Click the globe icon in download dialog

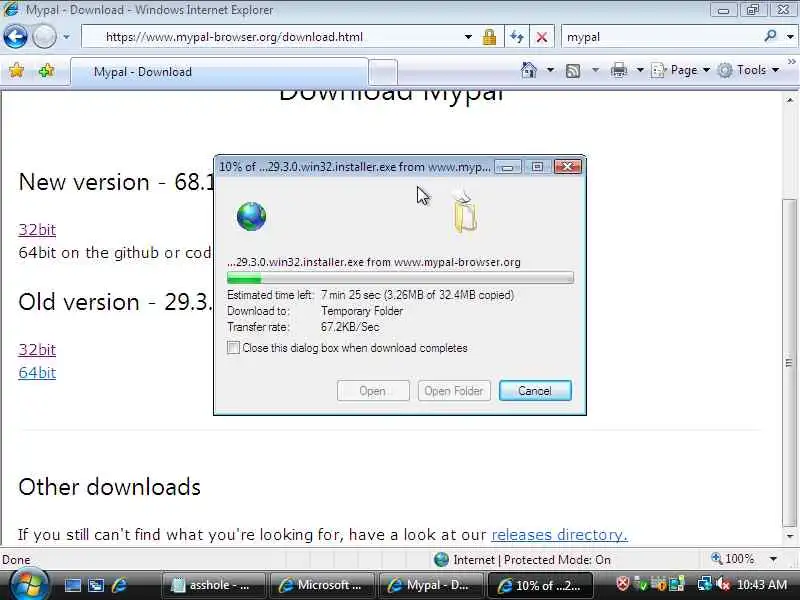(251, 216)
